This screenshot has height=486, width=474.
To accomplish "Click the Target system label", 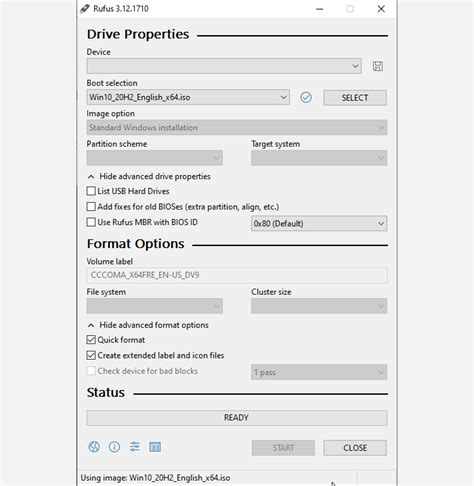I will 276,144.
